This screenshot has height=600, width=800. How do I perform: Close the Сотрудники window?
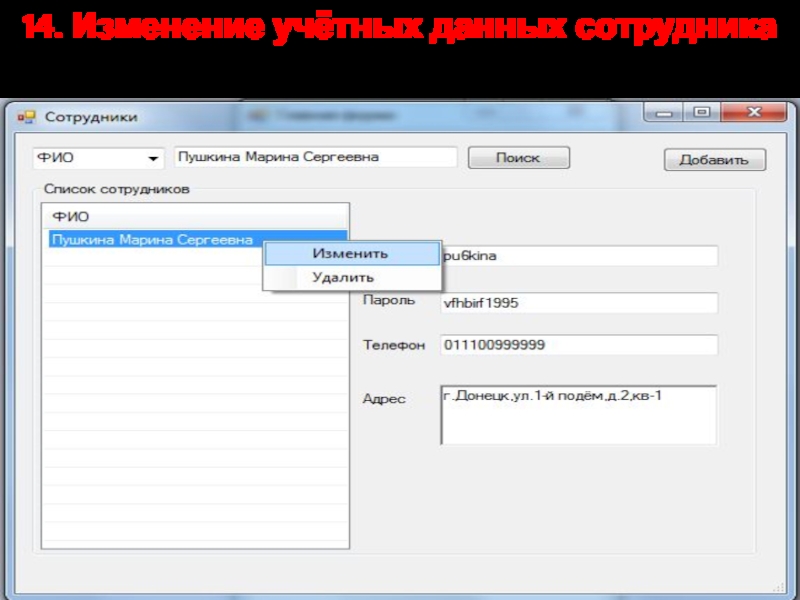point(750,114)
